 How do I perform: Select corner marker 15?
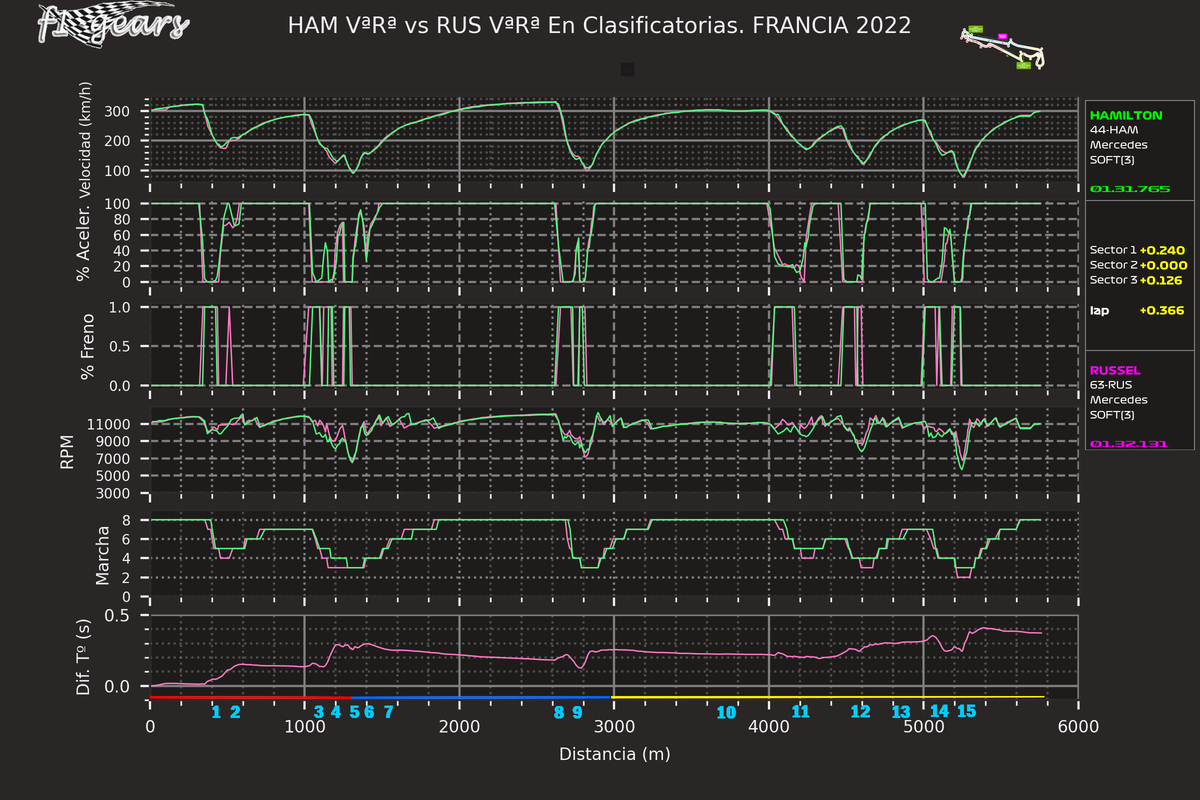966,712
